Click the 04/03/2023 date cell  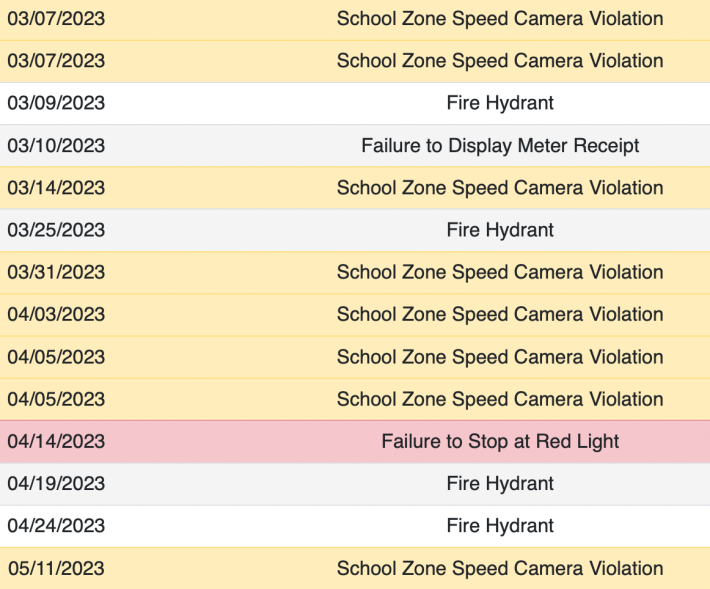coord(56,315)
